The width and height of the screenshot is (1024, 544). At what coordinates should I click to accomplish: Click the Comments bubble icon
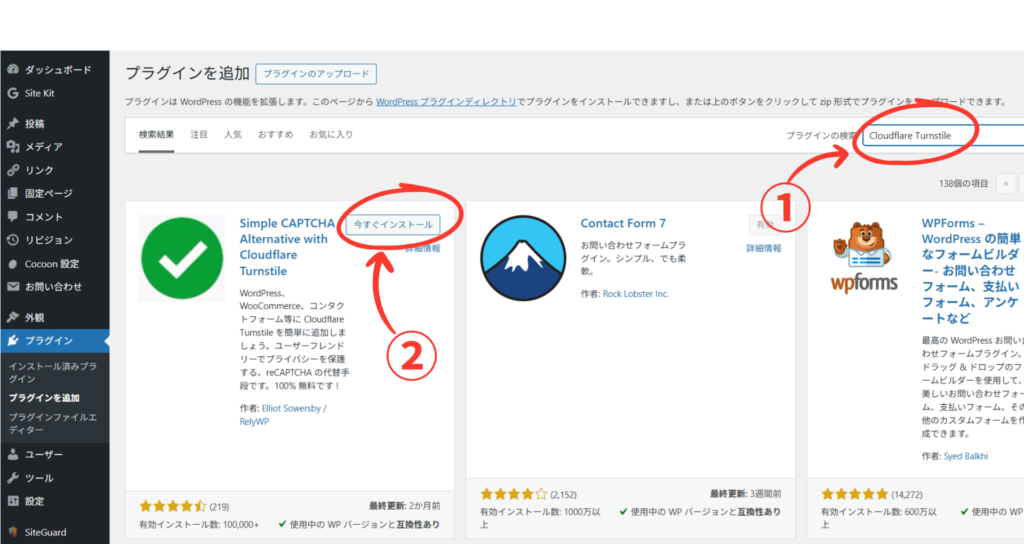pos(12,217)
